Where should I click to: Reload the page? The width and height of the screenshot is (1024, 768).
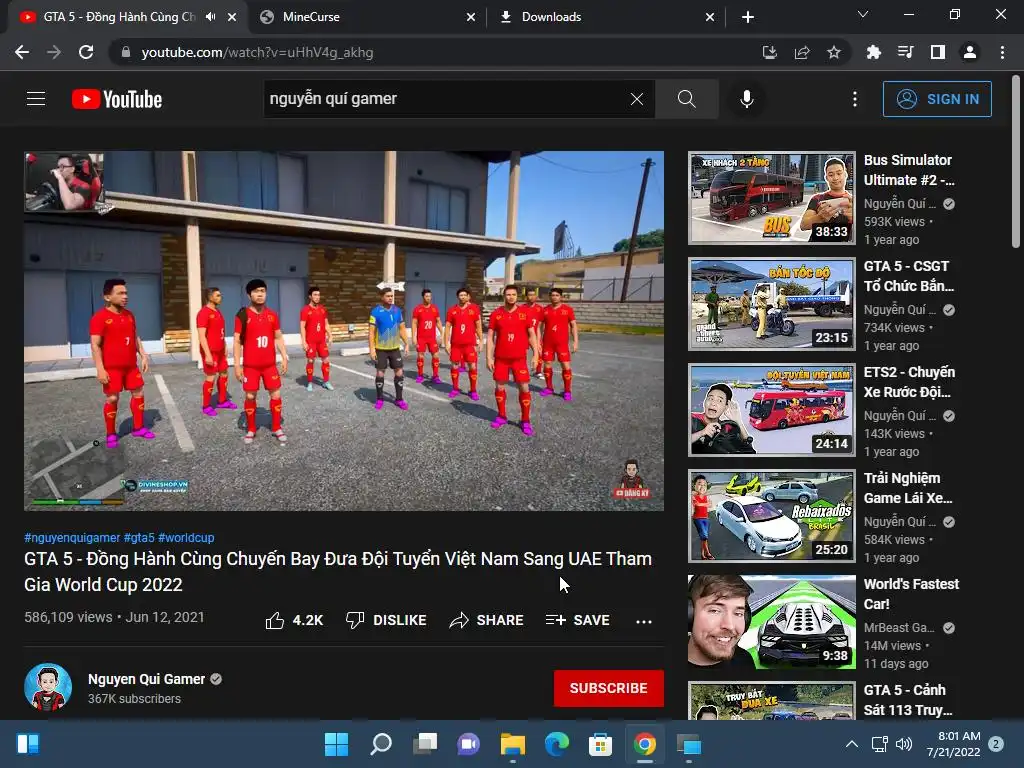[x=86, y=52]
